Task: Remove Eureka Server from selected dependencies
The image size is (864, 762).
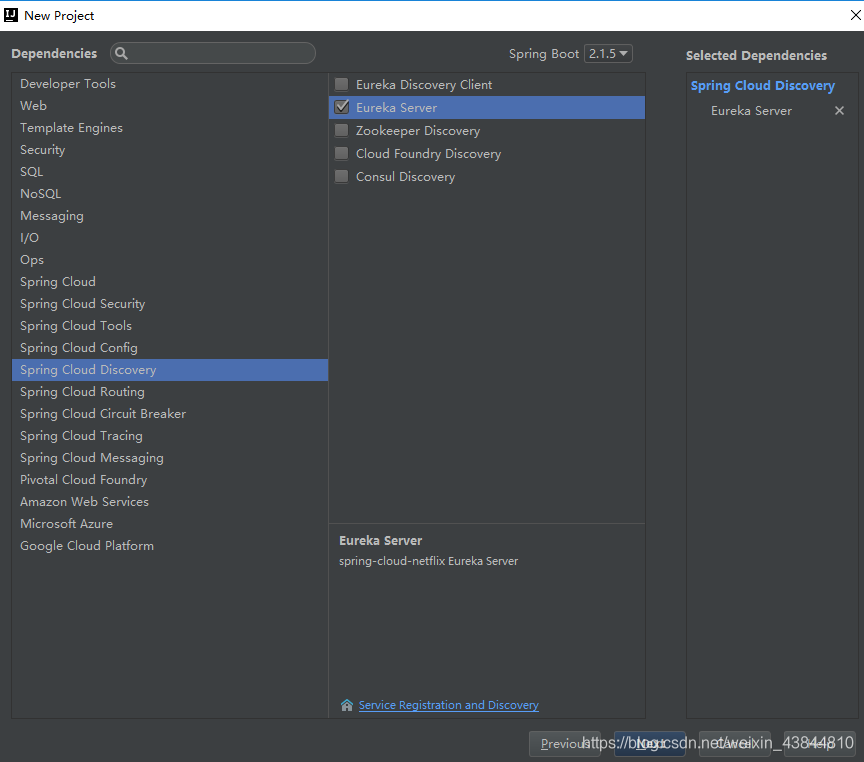Action: click(839, 111)
